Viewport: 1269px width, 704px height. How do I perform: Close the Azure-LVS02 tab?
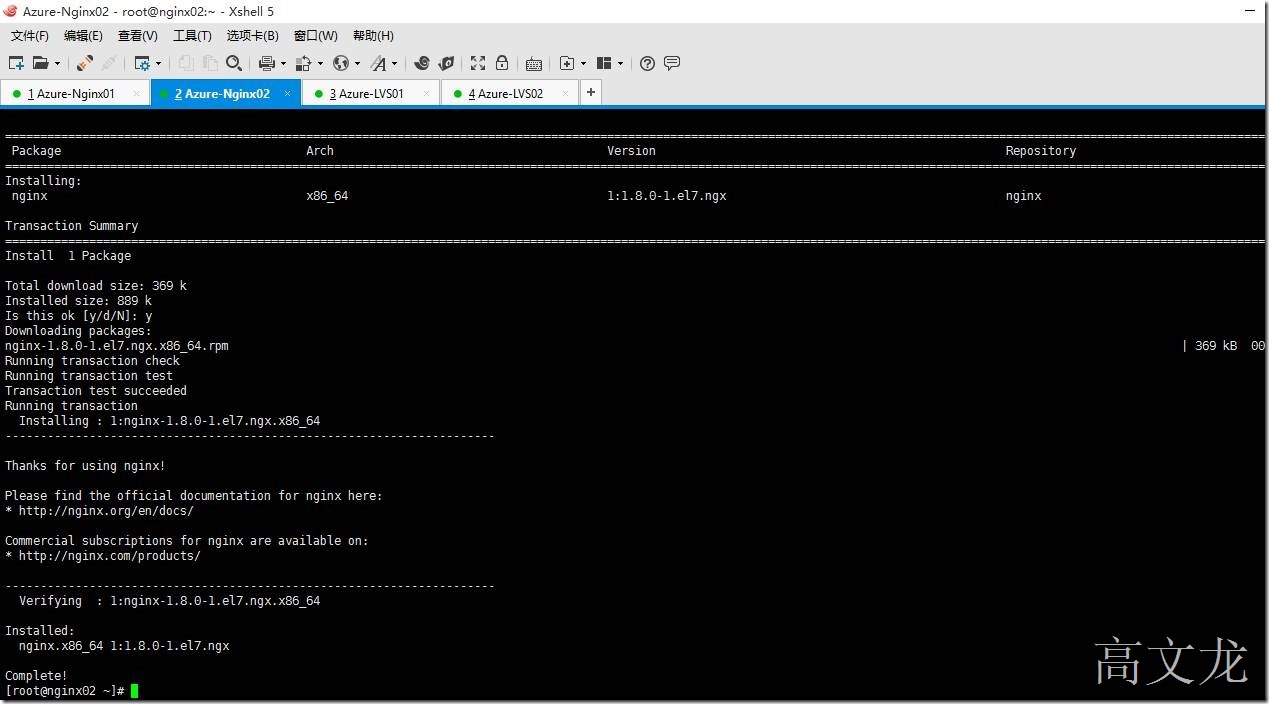tap(565, 94)
